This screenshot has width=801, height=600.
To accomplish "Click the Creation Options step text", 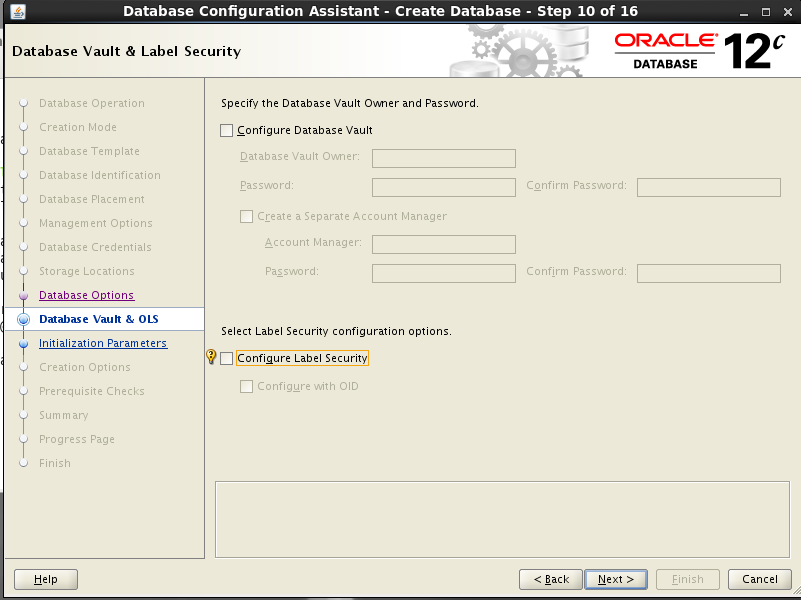I will pyautogui.click(x=85, y=367).
